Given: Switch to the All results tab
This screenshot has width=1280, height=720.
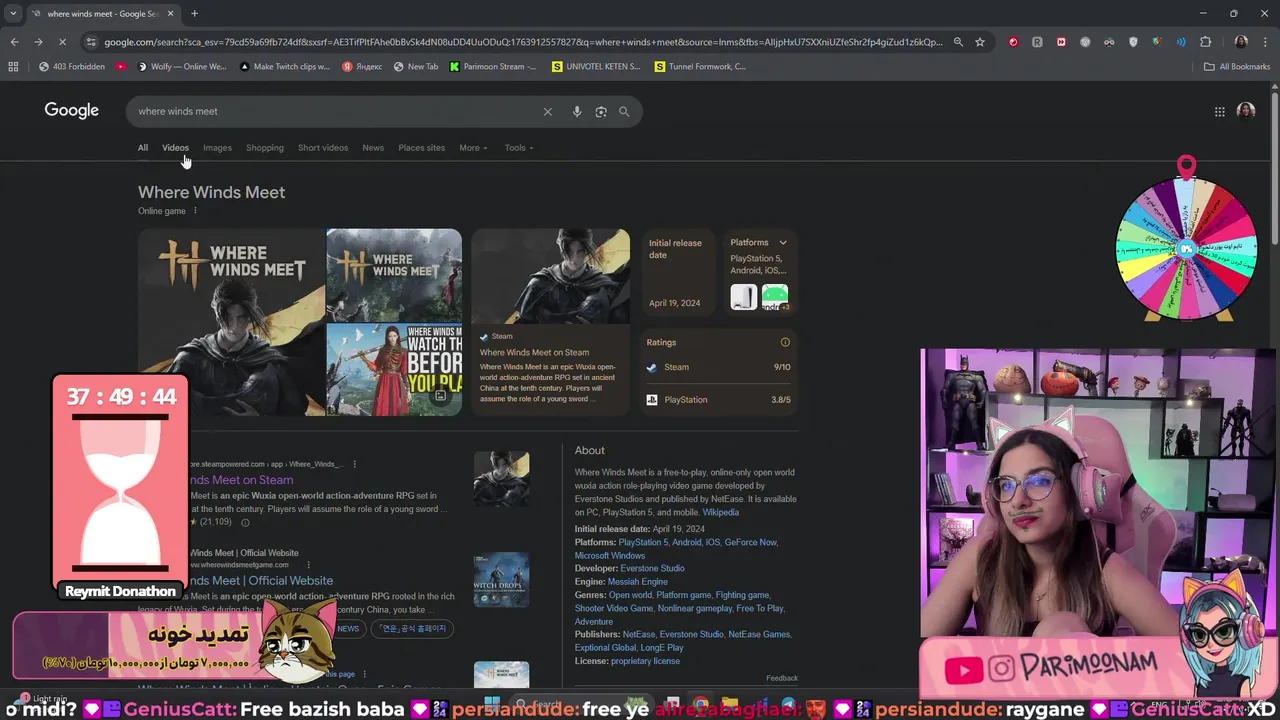Looking at the screenshot, I should point(143,148).
